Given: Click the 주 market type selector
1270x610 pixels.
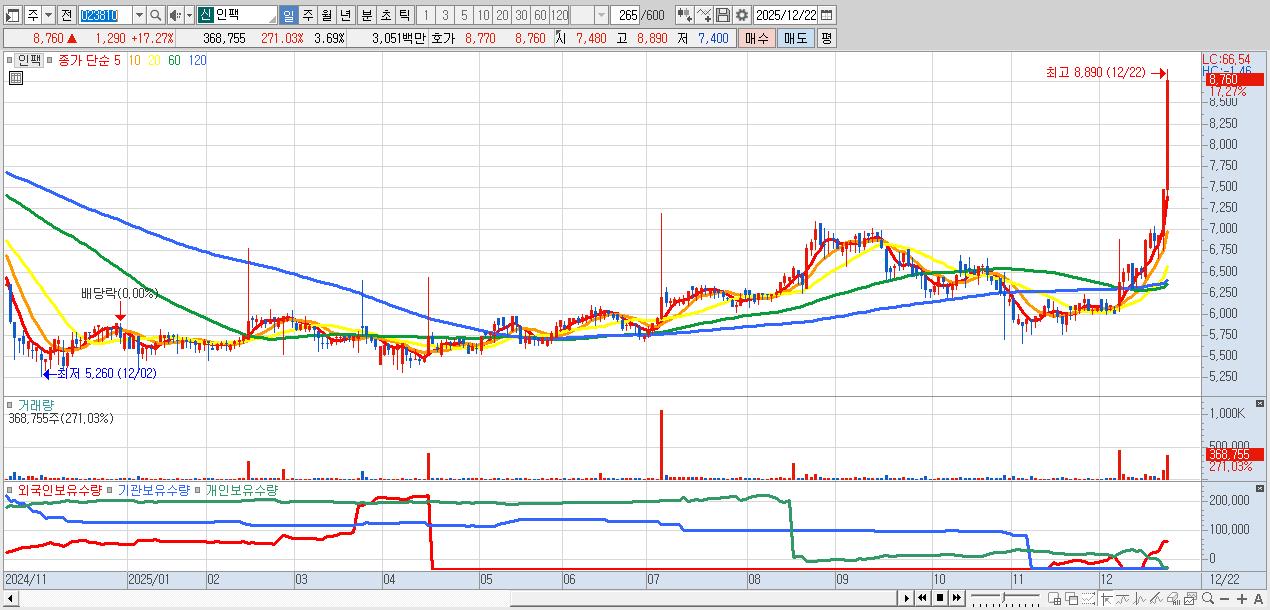Looking at the screenshot, I should pyautogui.click(x=33, y=15).
